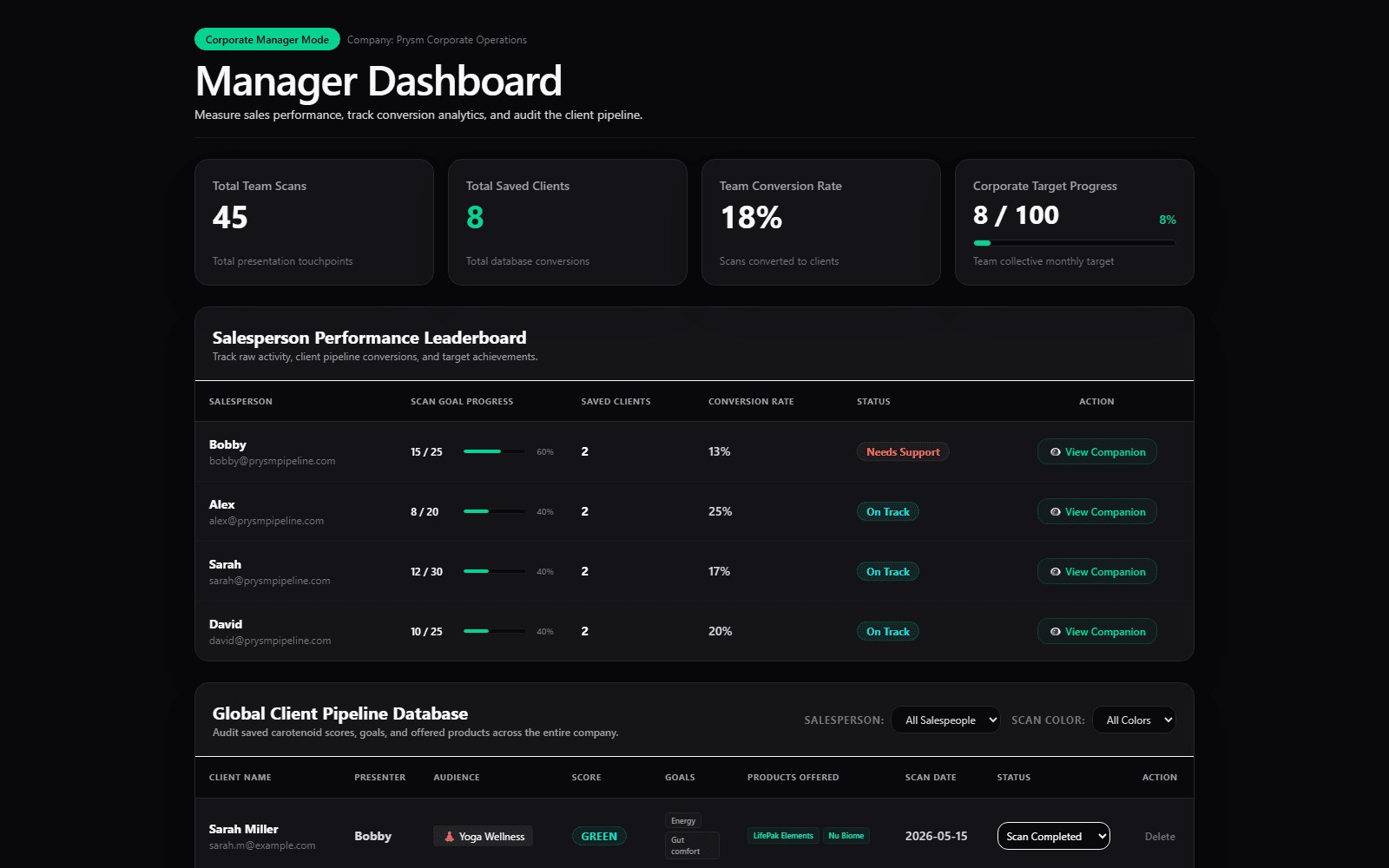This screenshot has width=1389, height=868.
Task: Click the 2026-05-15 scan date
Action: click(x=936, y=836)
